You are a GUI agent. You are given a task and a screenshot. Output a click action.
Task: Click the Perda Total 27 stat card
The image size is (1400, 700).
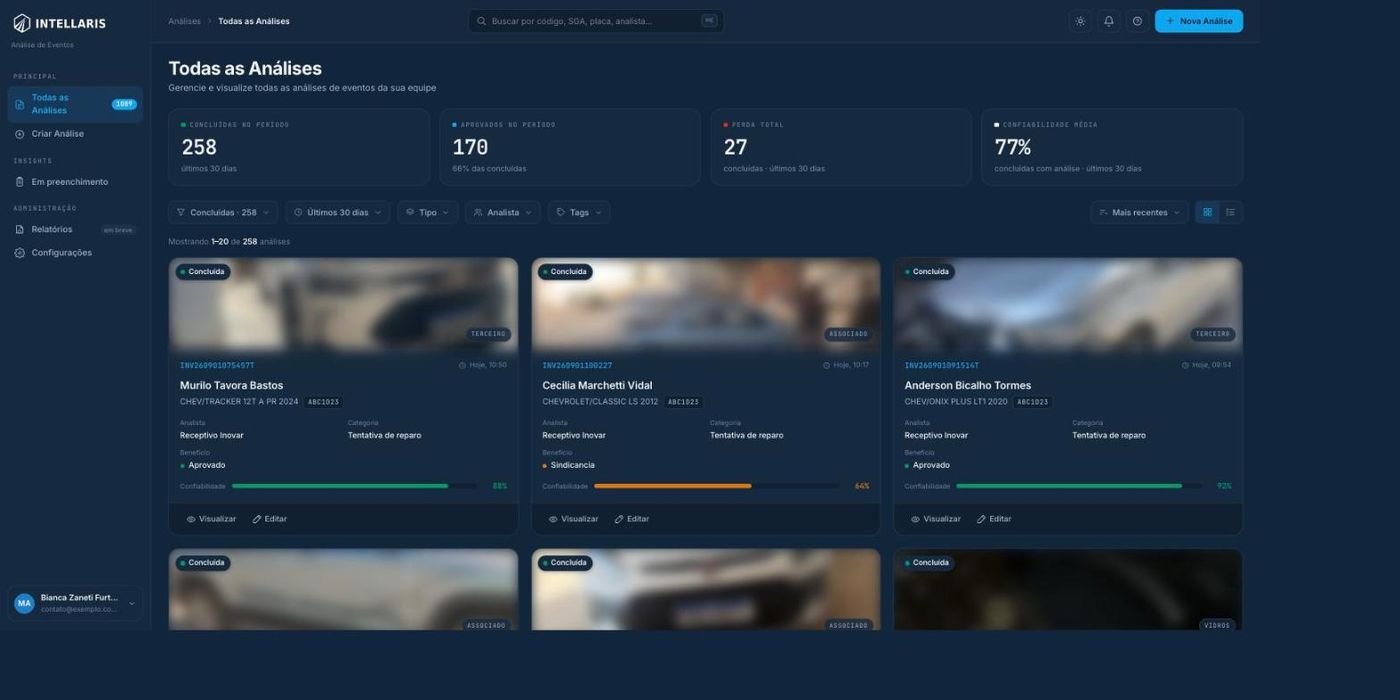pyautogui.click(x=841, y=147)
